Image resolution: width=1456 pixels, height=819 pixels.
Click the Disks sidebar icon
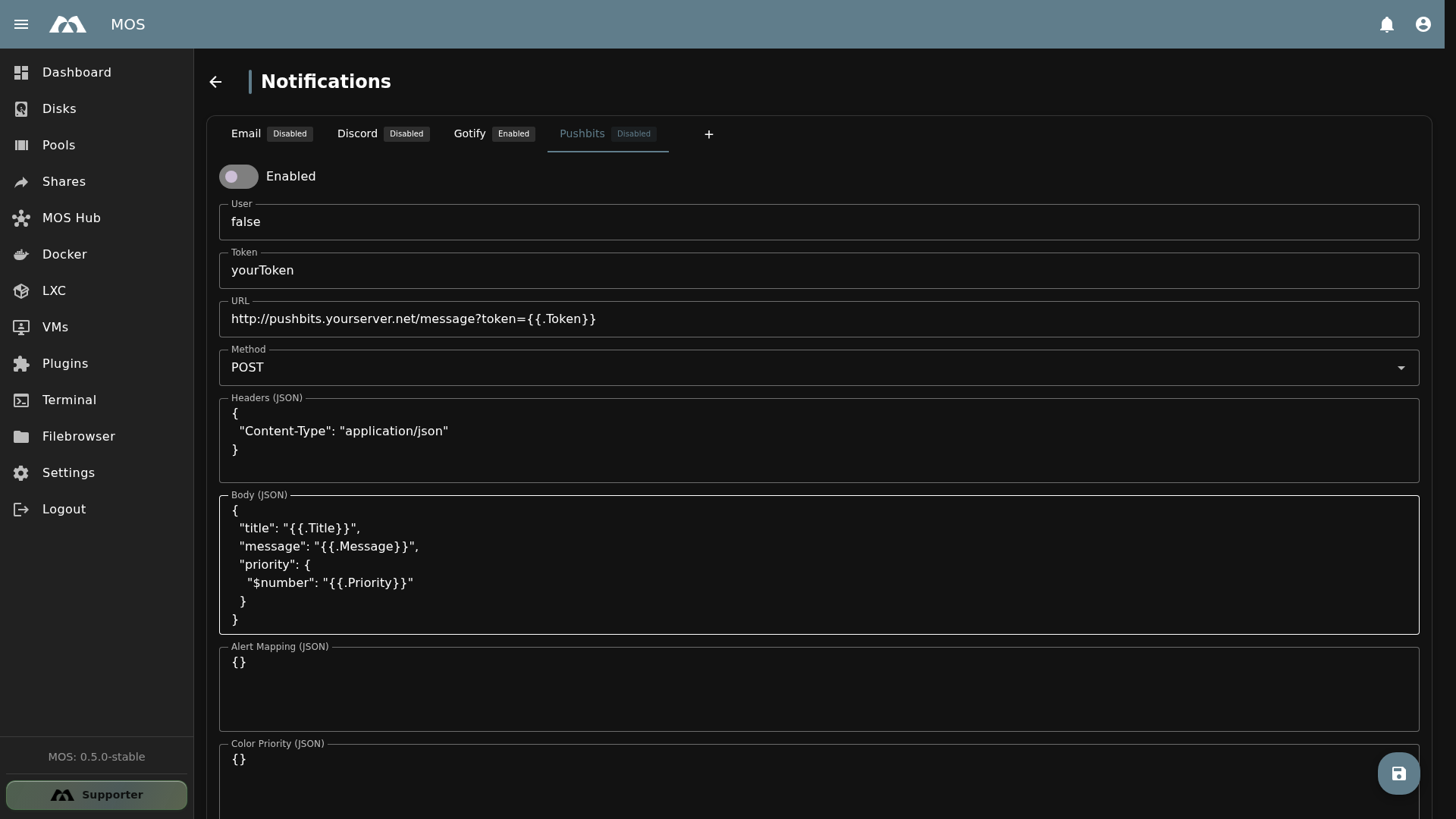pos(21,109)
